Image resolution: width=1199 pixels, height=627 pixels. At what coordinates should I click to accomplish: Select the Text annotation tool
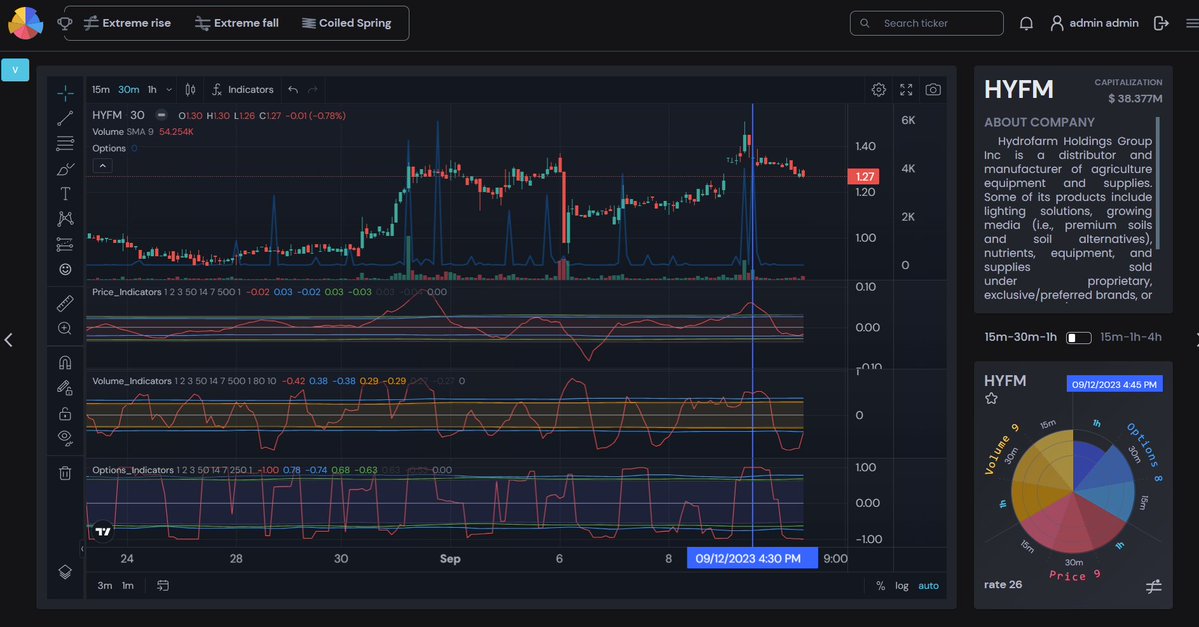click(65, 193)
